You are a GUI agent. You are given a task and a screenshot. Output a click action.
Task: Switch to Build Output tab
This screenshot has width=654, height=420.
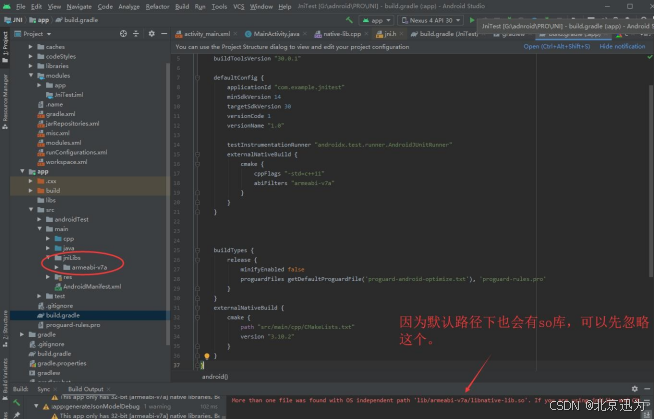tap(86, 389)
